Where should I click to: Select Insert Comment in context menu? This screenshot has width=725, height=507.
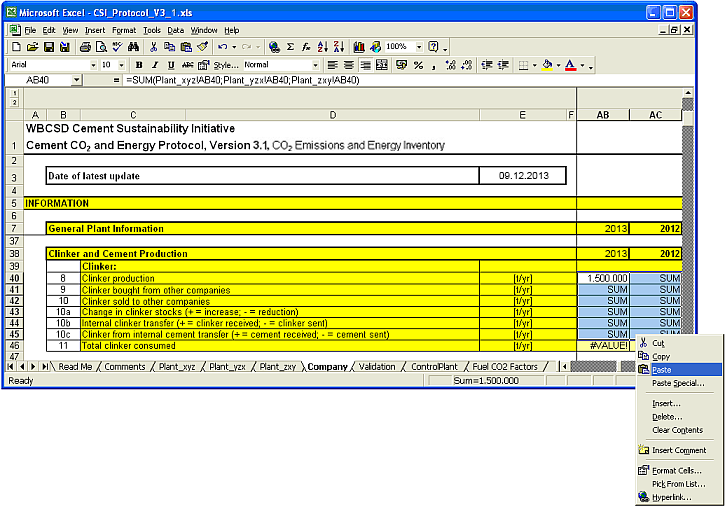coord(679,450)
